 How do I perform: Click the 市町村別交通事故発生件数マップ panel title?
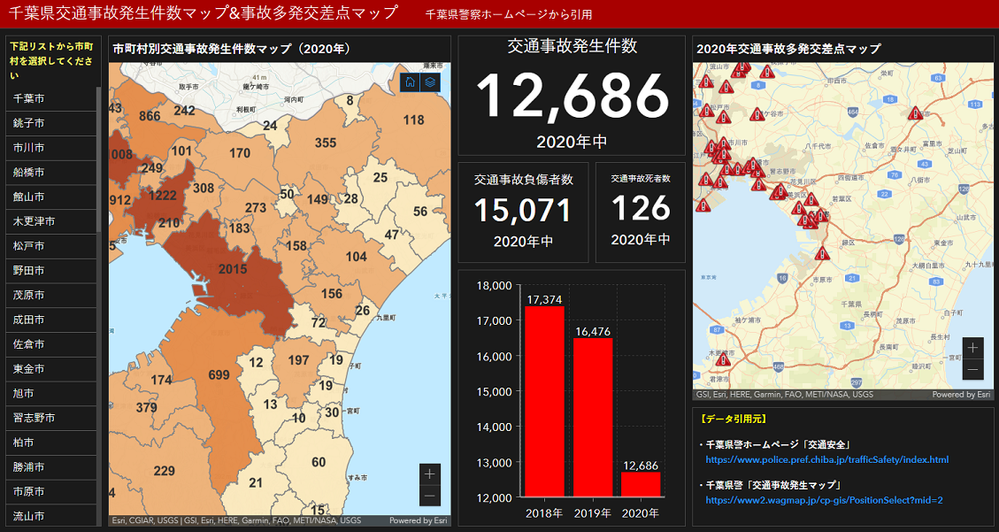231,48
